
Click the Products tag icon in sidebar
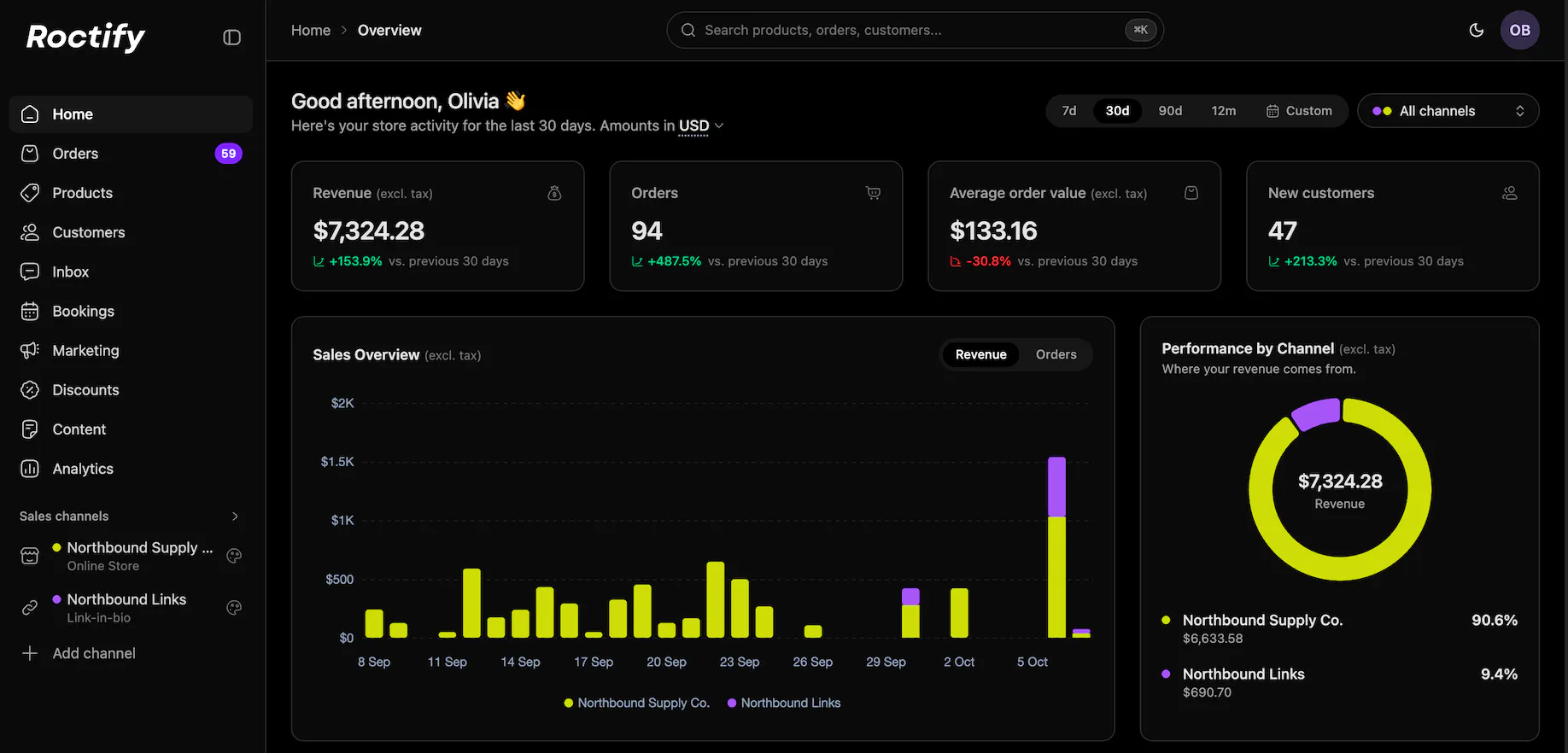[30, 193]
